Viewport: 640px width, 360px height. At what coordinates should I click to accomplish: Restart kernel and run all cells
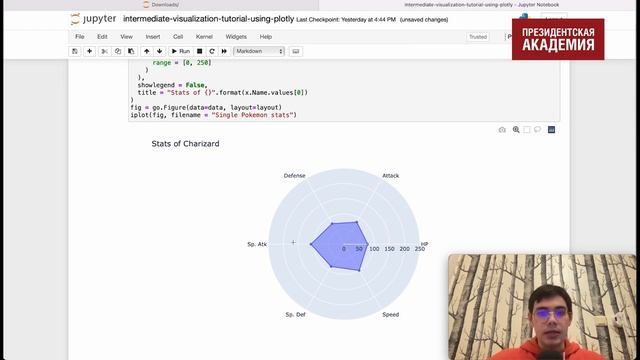(224, 51)
